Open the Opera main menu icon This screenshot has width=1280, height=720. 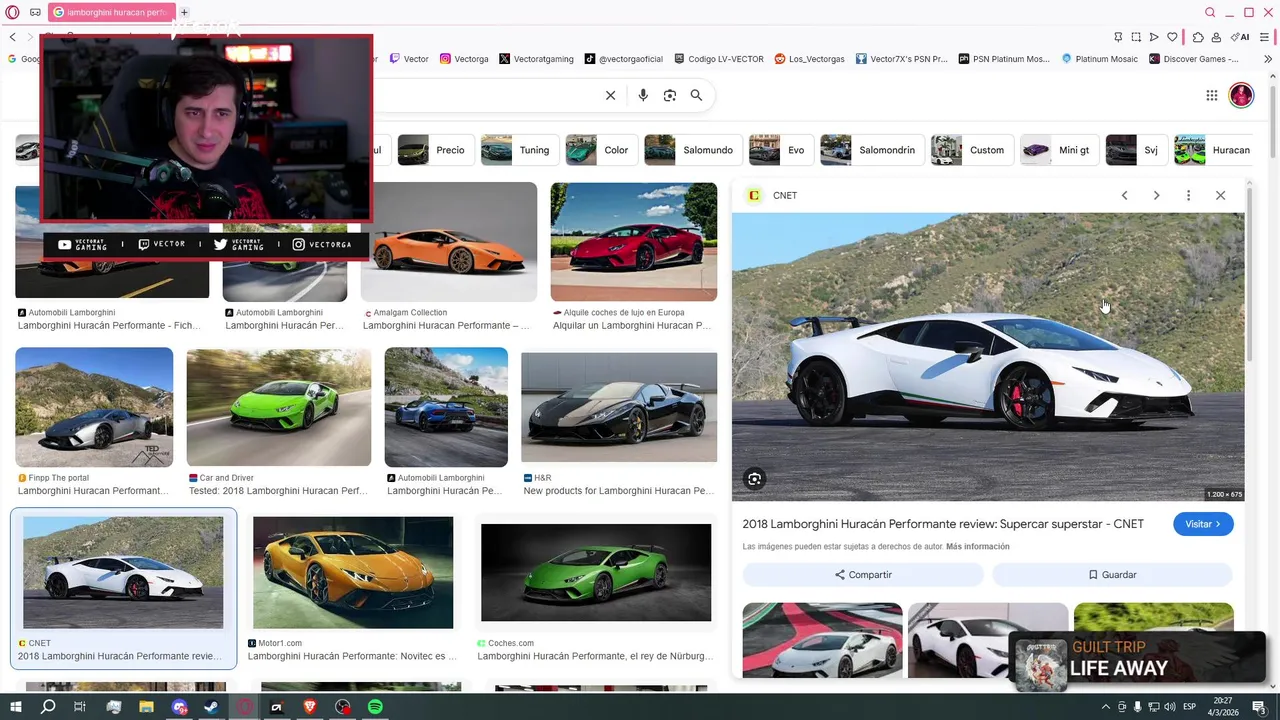[12, 12]
